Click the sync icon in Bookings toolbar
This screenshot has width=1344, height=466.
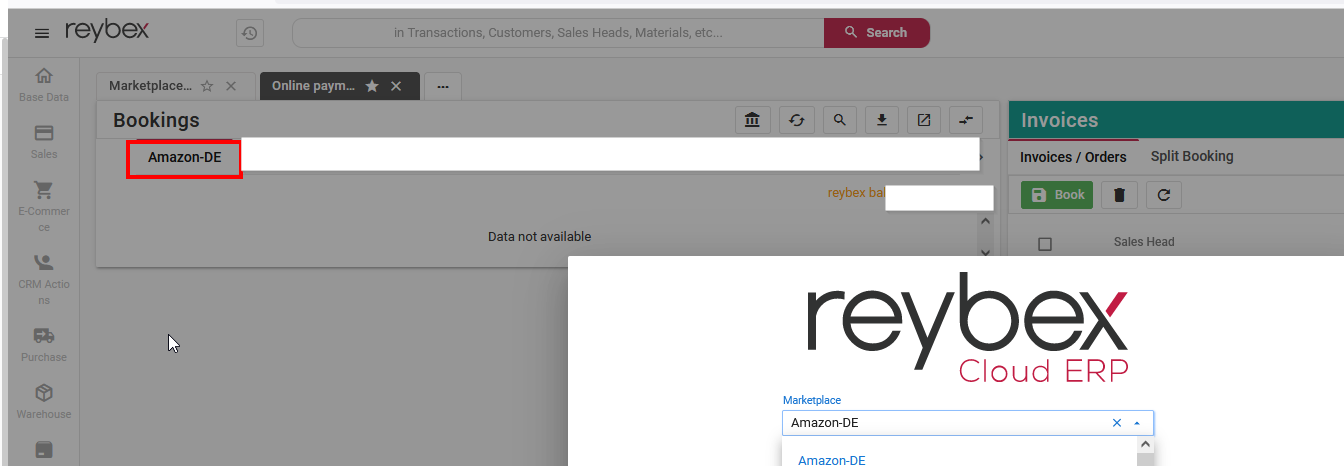click(x=797, y=120)
